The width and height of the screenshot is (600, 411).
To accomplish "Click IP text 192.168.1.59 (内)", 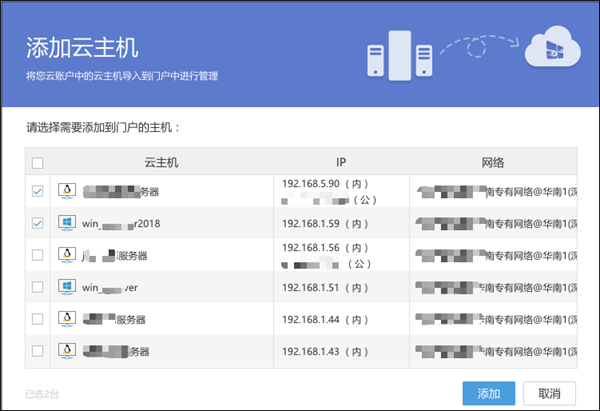I will (325, 223).
